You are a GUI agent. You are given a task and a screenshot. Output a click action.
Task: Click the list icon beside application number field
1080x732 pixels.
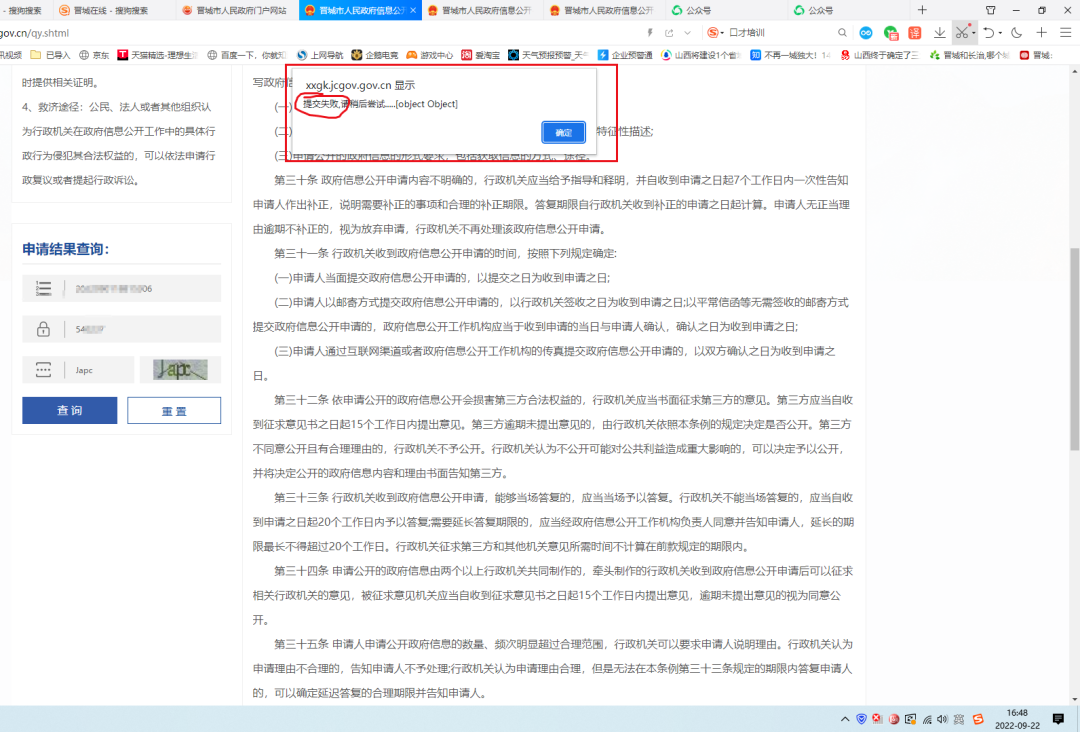pyautogui.click(x=43, y=289)
